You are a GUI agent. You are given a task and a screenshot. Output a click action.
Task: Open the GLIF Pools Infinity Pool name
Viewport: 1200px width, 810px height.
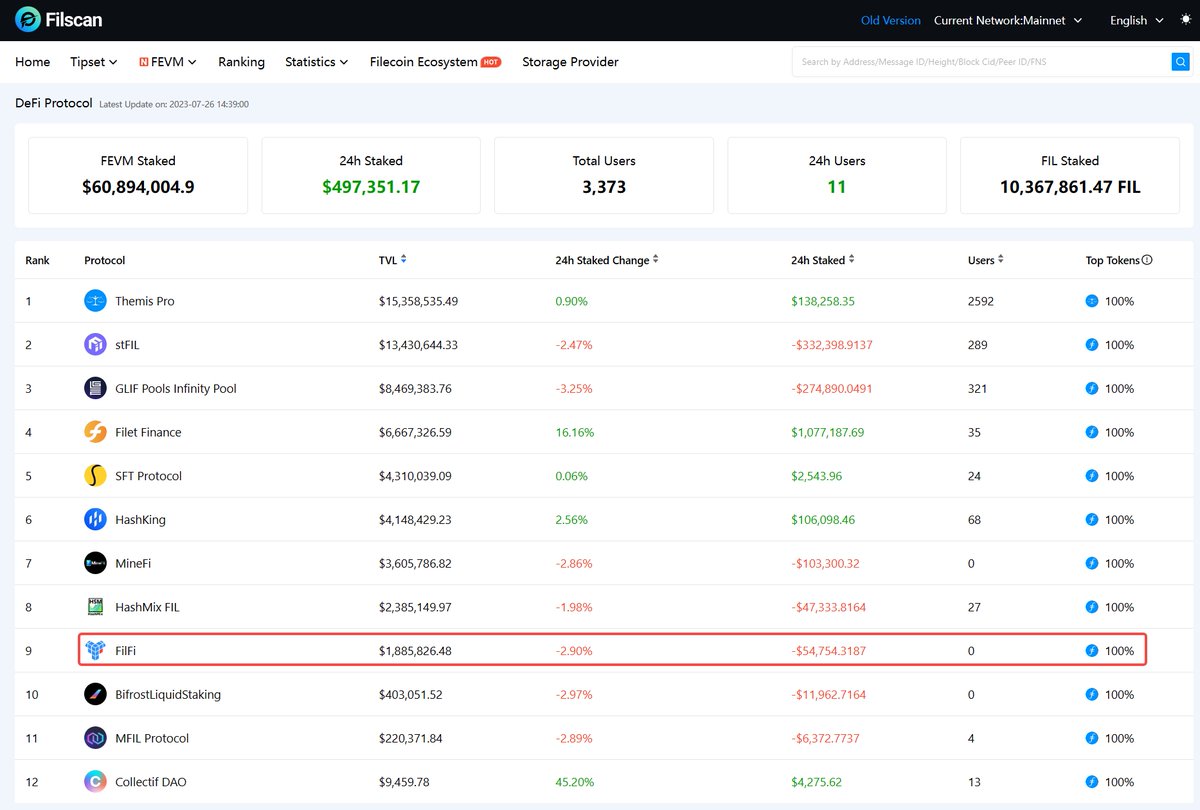point(176,388)
